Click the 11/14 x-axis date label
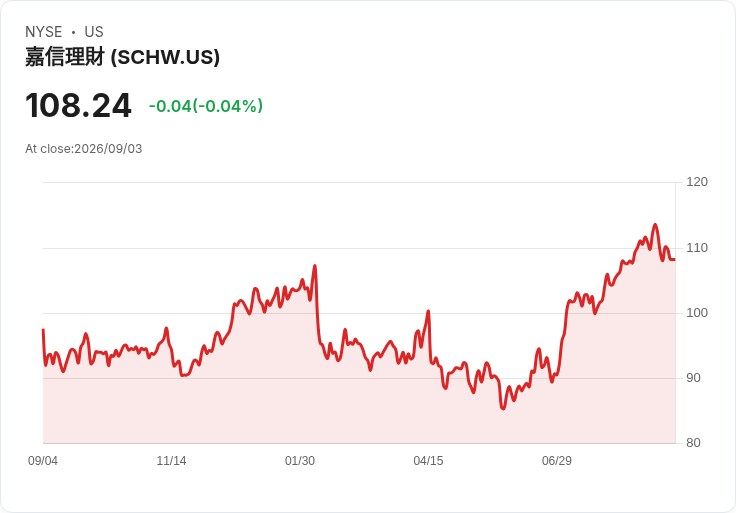Screen dimensions: 736x513 (x=171, y=461)
